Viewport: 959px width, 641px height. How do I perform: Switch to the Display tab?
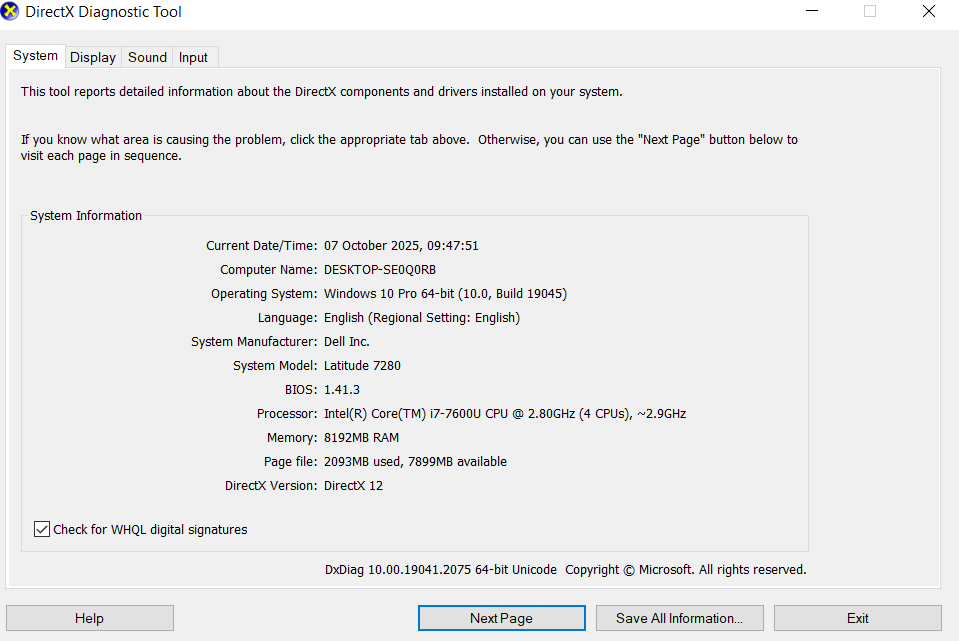[93, 57]
